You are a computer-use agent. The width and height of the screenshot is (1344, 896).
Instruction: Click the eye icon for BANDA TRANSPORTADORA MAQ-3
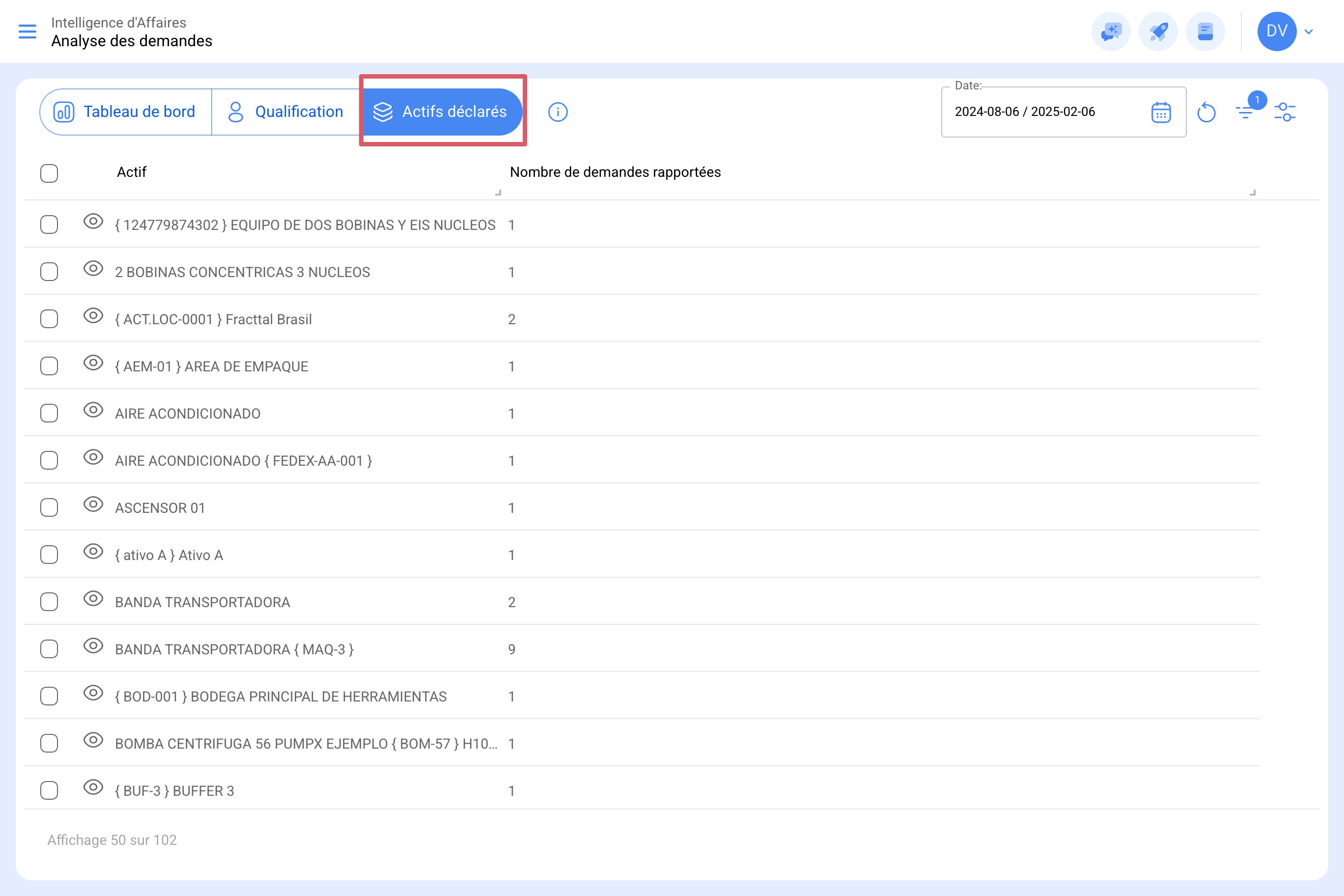(x=93, y=645)
